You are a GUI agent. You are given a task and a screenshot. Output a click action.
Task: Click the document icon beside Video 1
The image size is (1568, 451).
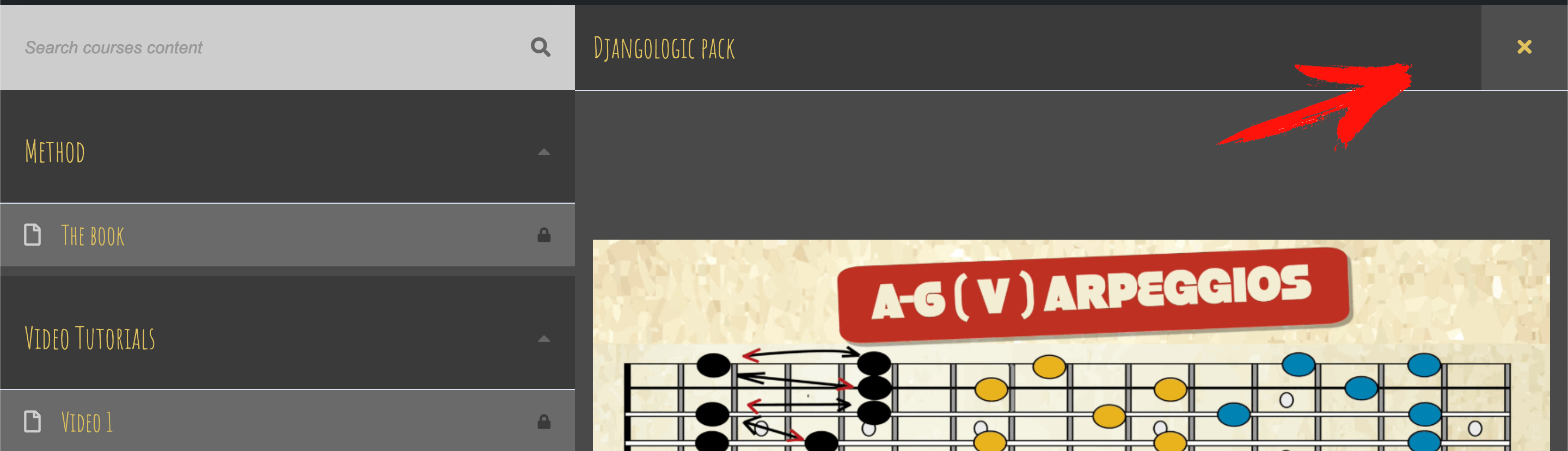tap(32, 421)
